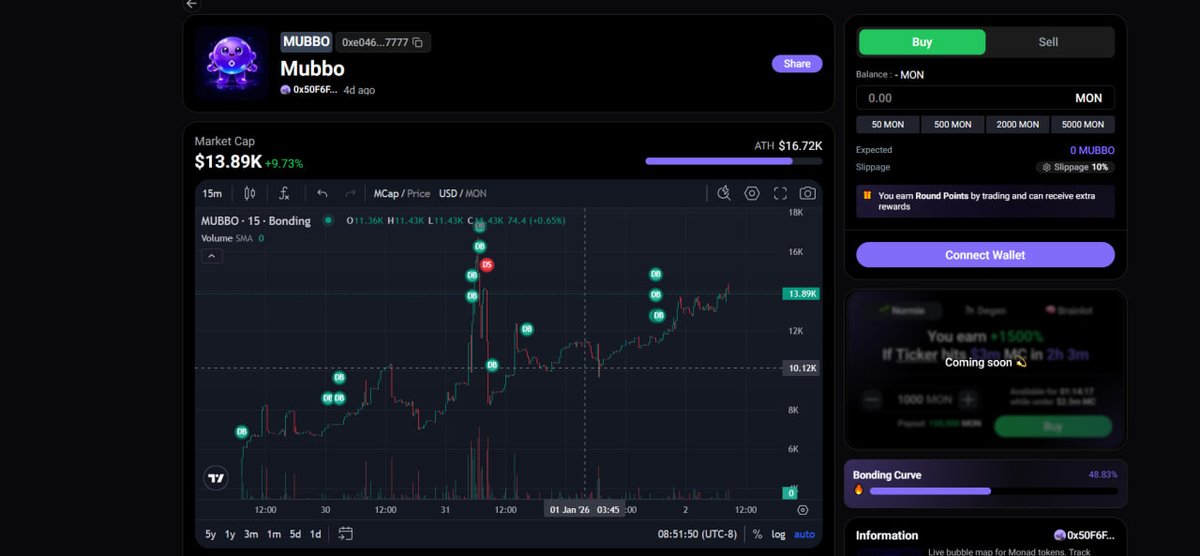Image resolution: width=1200 pixels, height=556 pixels.
Task: Open the go-to-date calendar icon
Action: pyautogui.click(x=345, y=534)
